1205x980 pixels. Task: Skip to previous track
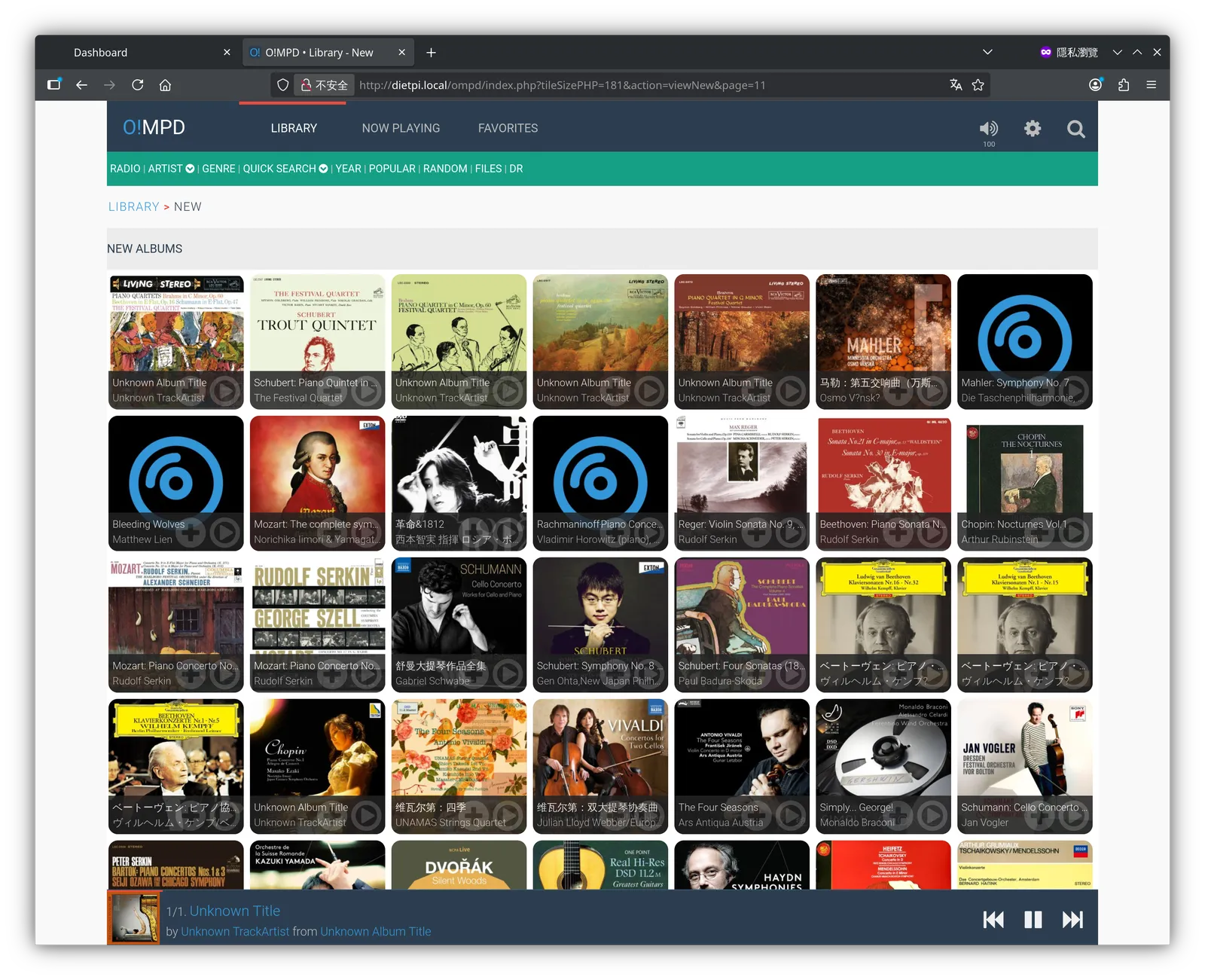coord(993,919)
